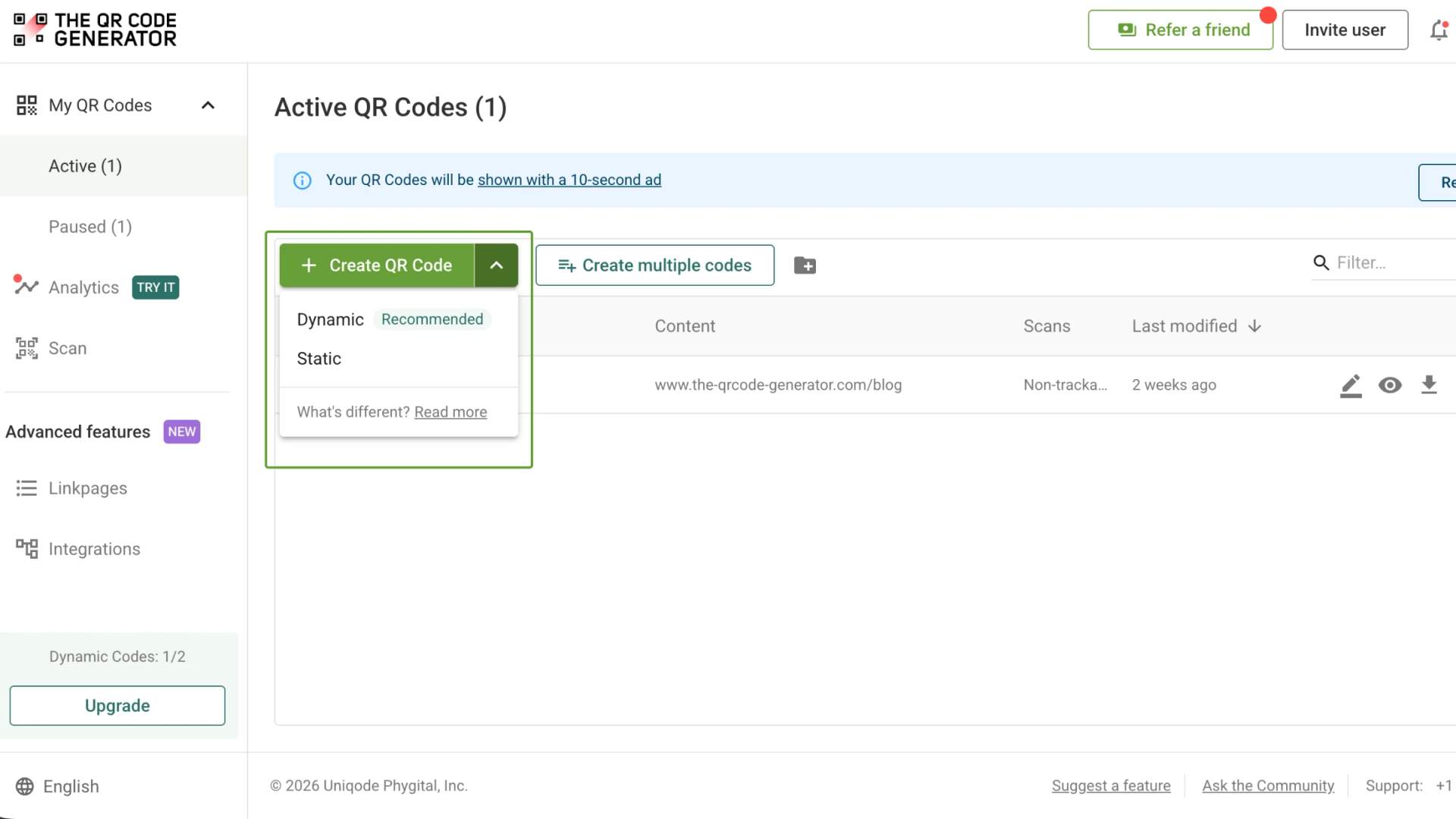This screenshot has height=819, width=1456.
Task: Click the Analytics chart icon
Action: click(26, 286)
